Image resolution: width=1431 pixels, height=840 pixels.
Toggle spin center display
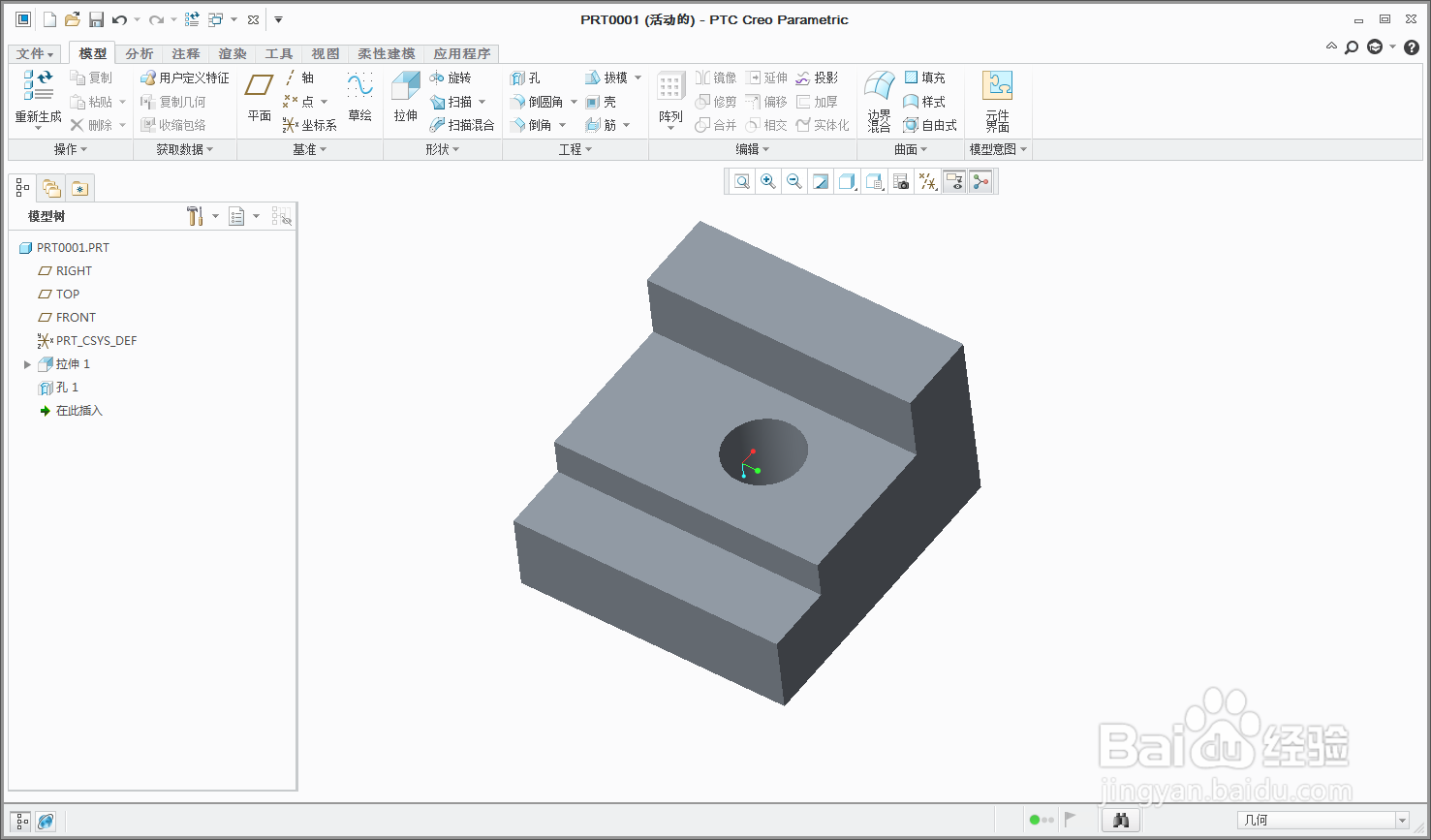(x=980, y=181)
